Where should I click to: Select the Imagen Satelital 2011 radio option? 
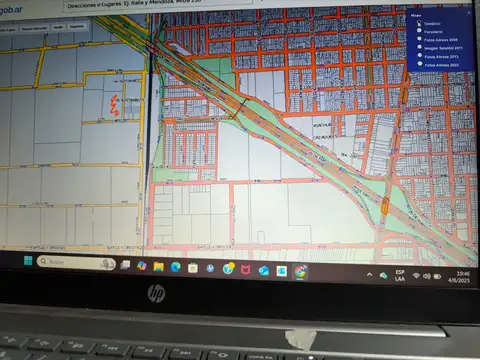pyautogui.click(x=420, y=47)
